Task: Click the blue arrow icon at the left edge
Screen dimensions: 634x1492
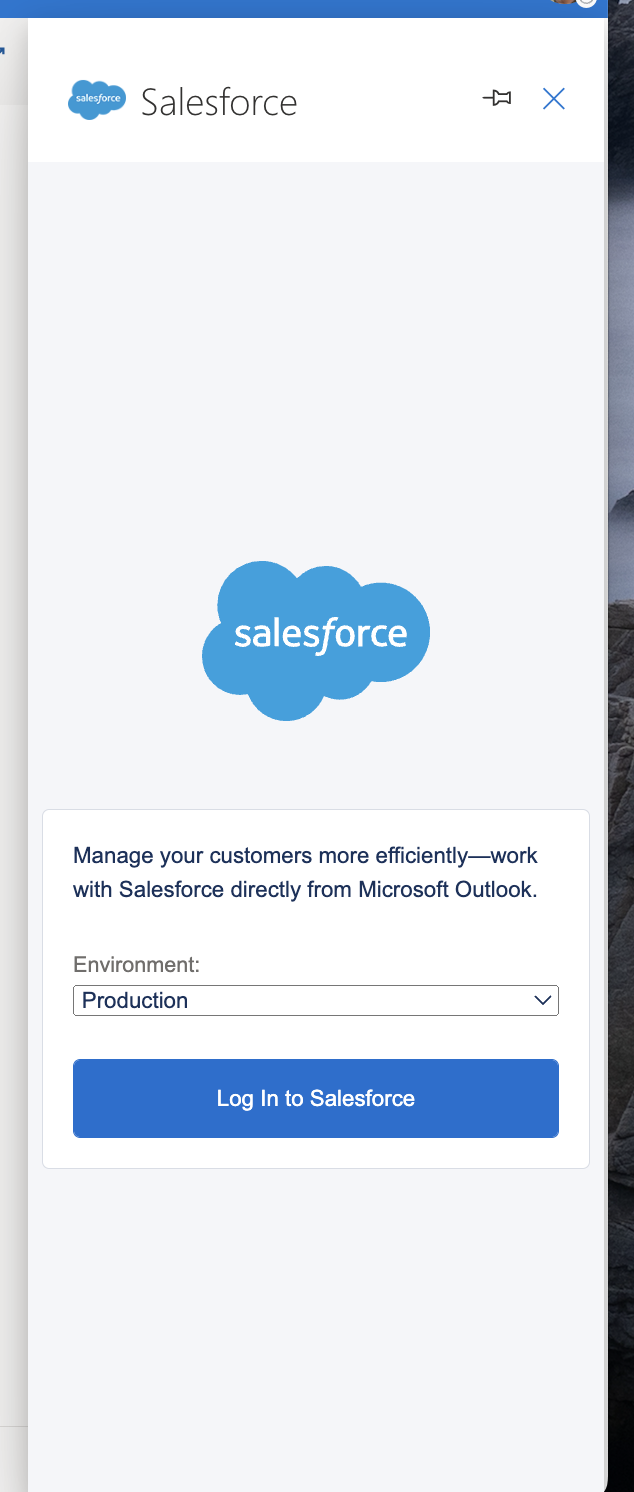Action: [3, 50]
